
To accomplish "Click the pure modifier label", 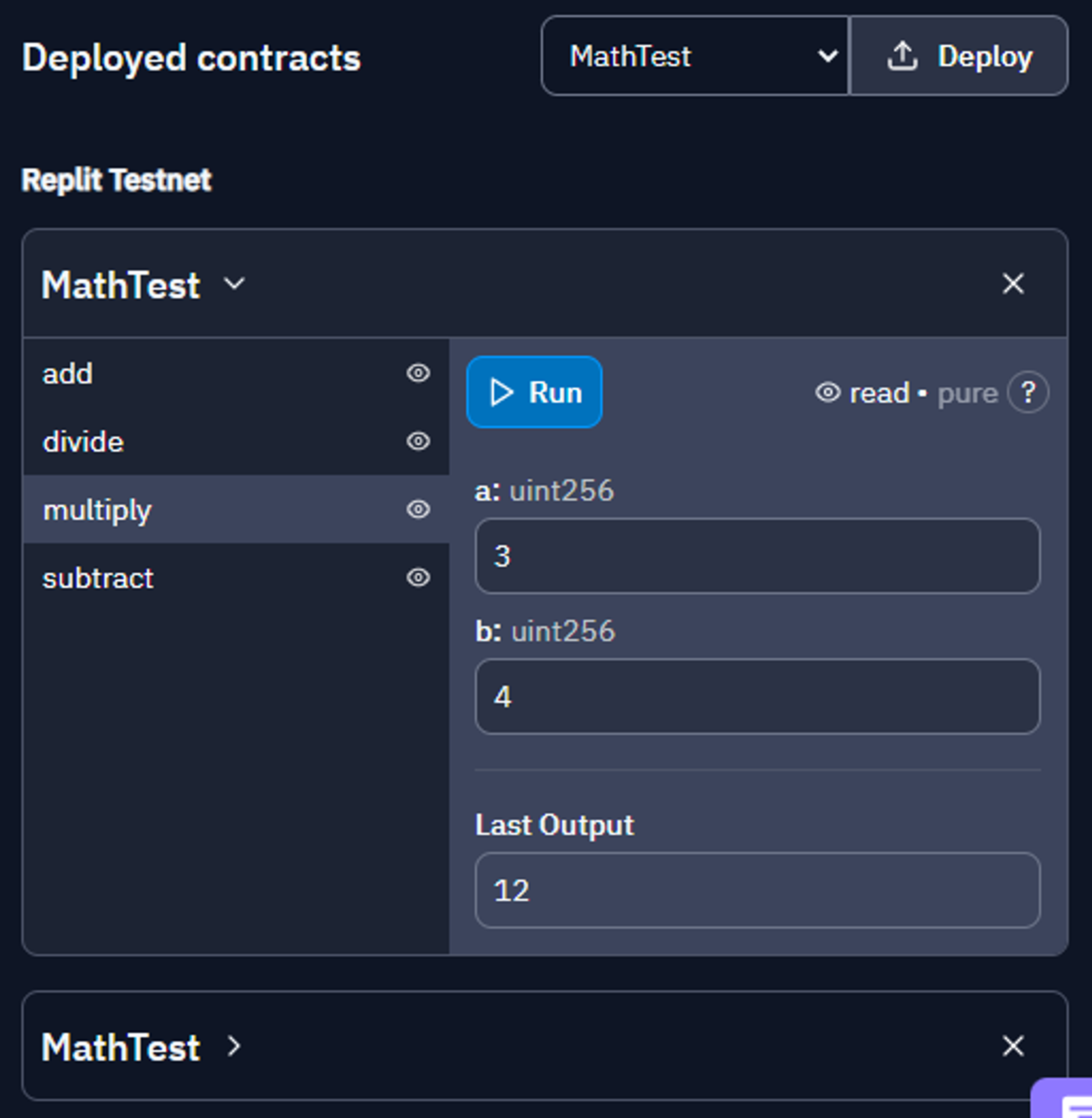I will [x=967, y=393].
